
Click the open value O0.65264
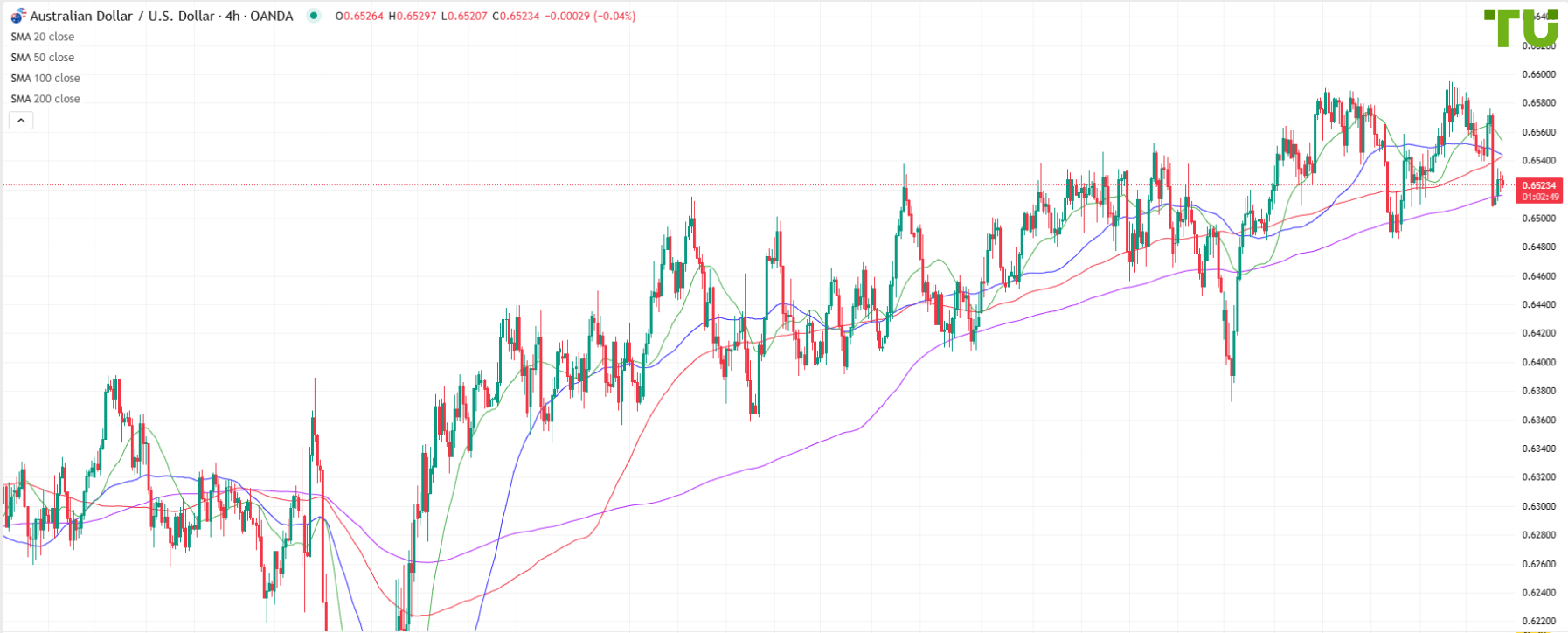click(359, 16)
